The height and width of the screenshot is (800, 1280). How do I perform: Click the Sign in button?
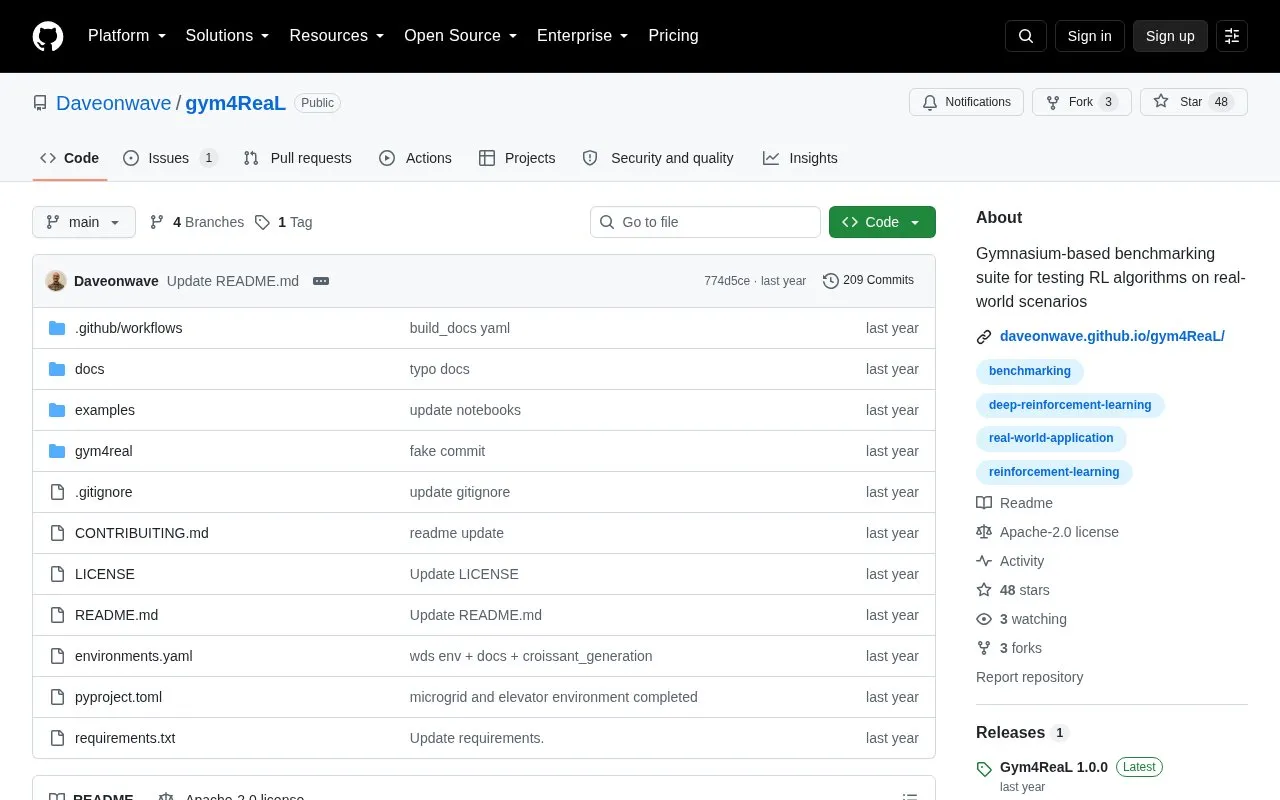(x=1090, y=36)
